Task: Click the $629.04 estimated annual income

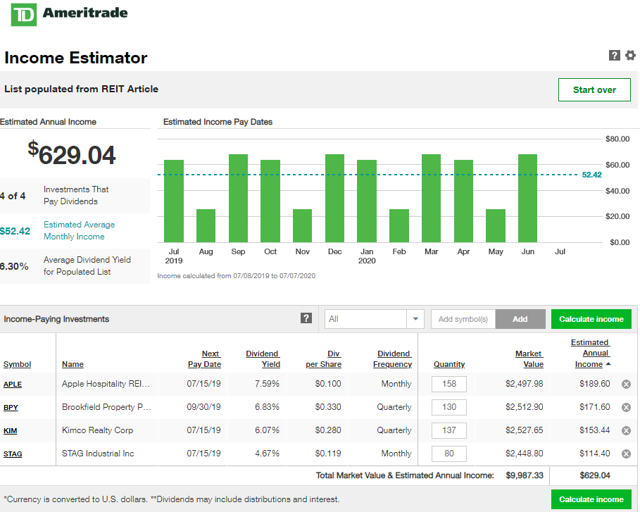Action: click(72, 154)
